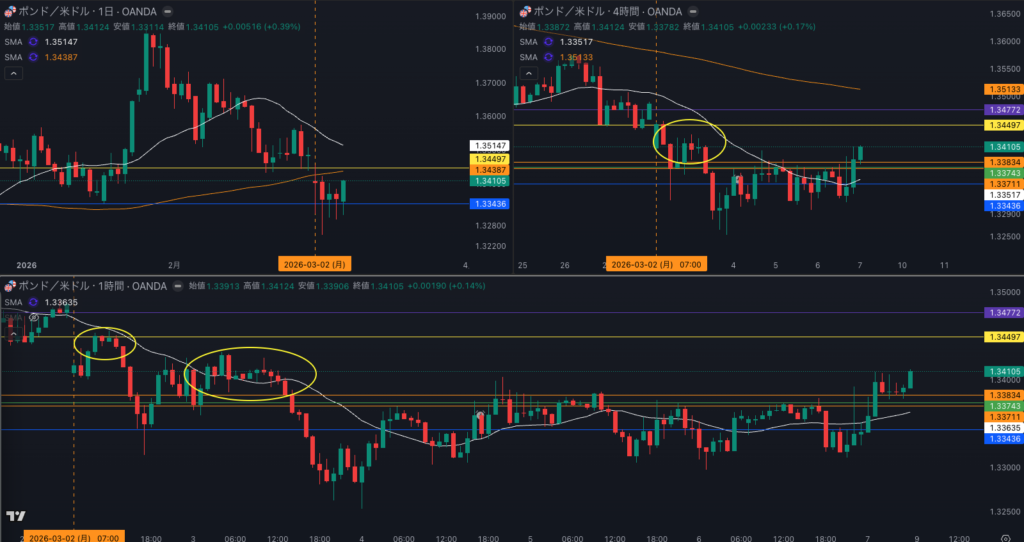Click the 1.35147 SMA indicator icon on daily chart

[32, 42]
